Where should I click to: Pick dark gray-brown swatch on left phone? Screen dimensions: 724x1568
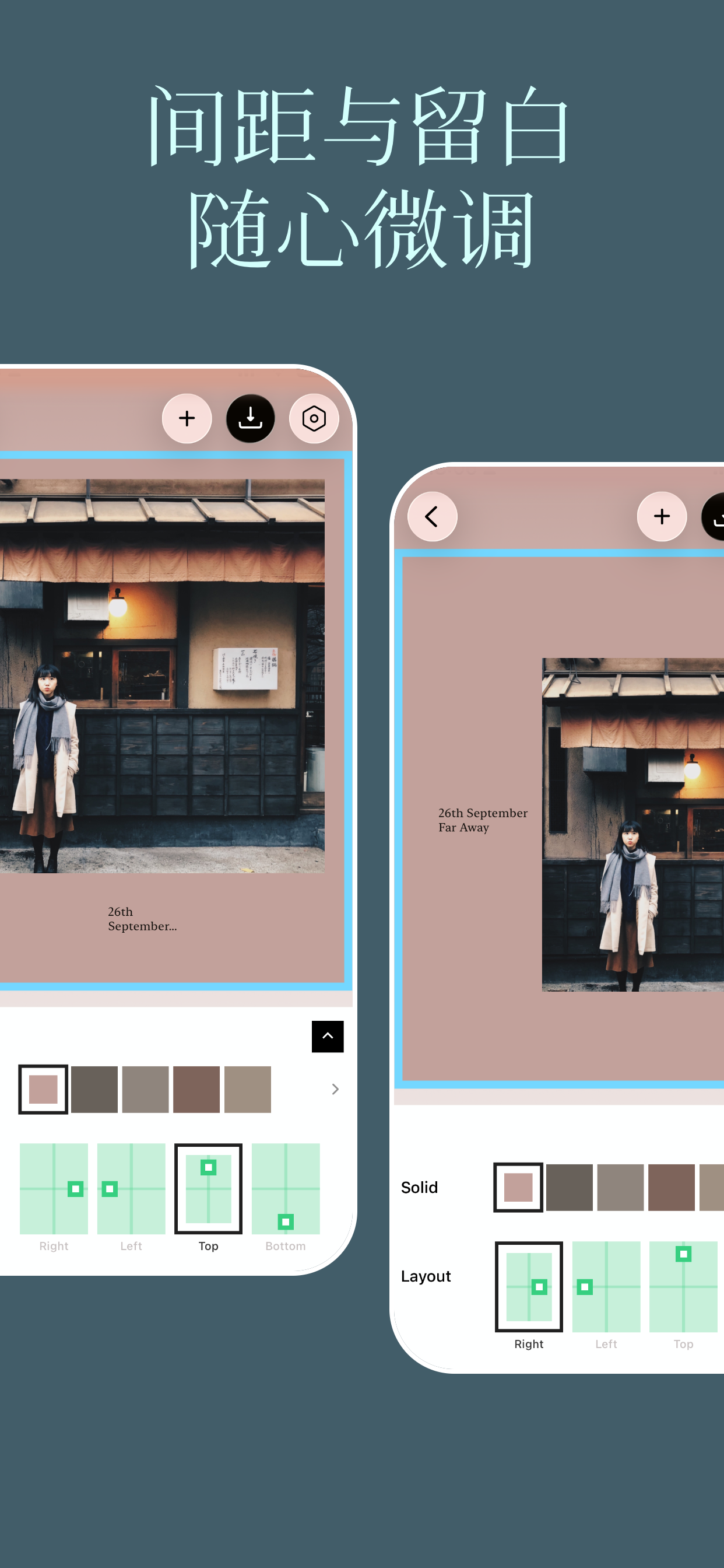(x=94, y=1089)
